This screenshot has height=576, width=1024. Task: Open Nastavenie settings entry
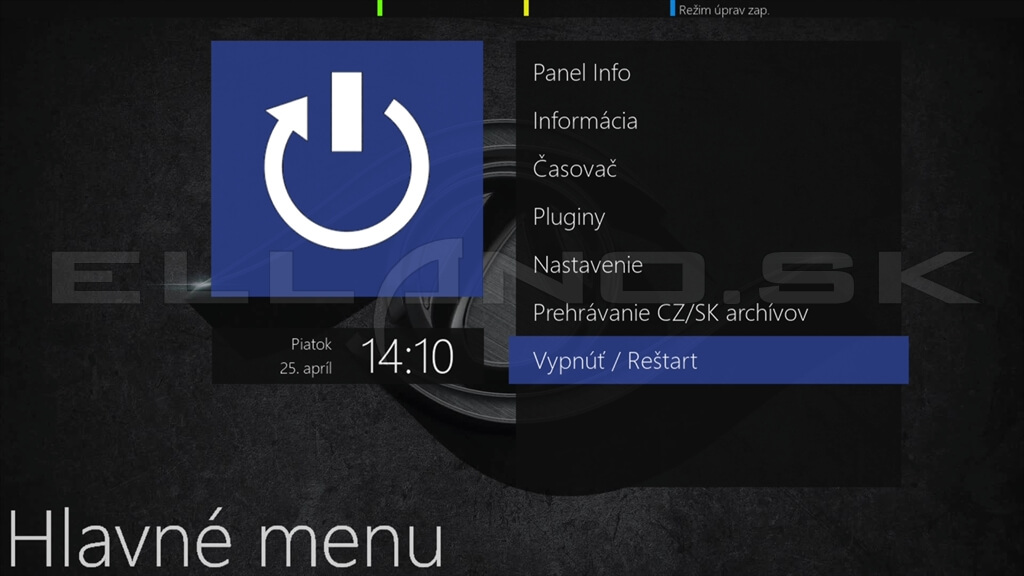(x=709, y=264)
